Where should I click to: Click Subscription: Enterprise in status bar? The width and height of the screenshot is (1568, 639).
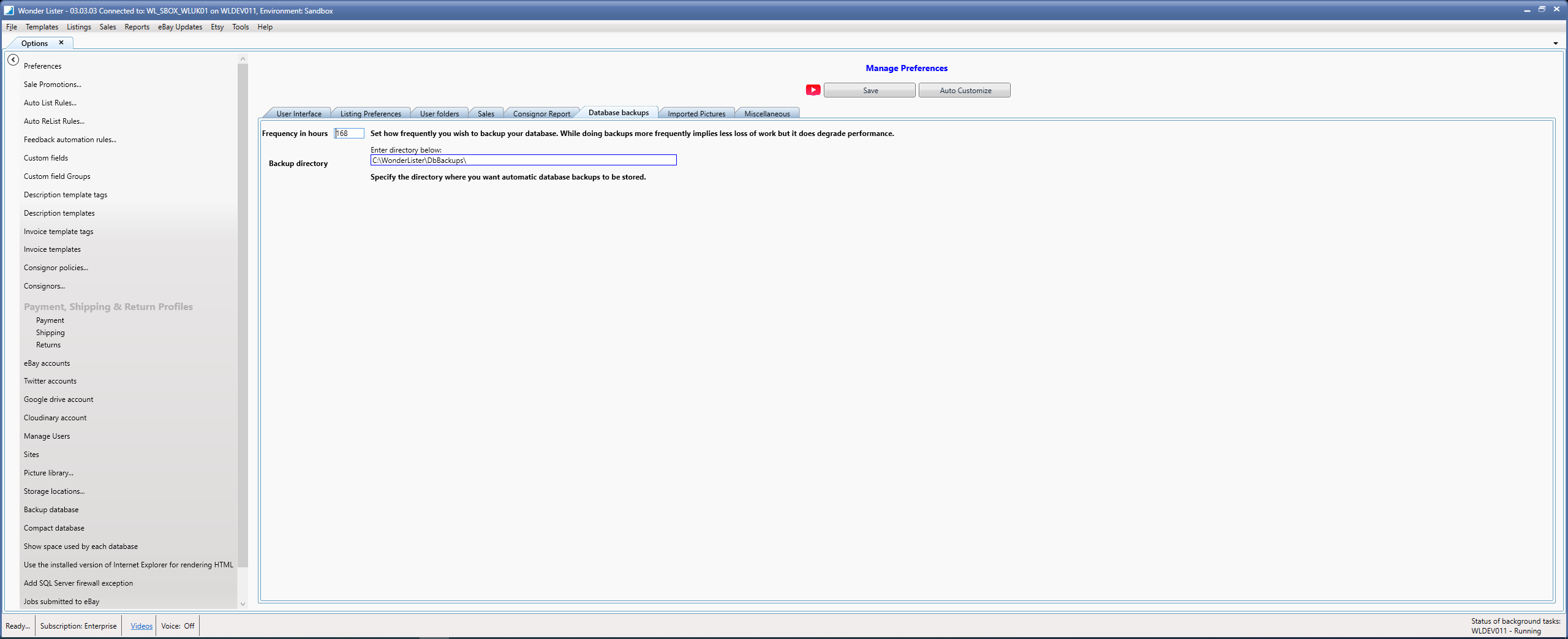click(78, 626)
